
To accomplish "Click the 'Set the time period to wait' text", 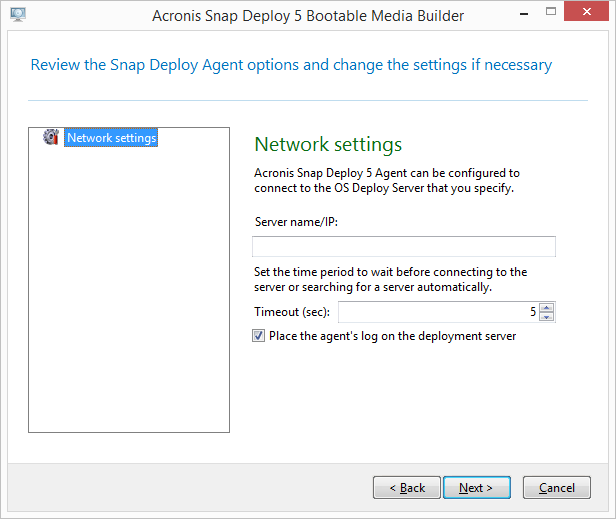I will pyautogui.click(x=390, y=279).
